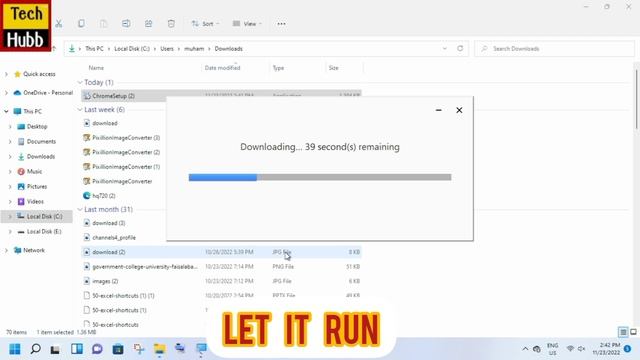Viewport: 640px width, 360px height.
Task: Open Task View on taskbar
Action: pos(56,349)
